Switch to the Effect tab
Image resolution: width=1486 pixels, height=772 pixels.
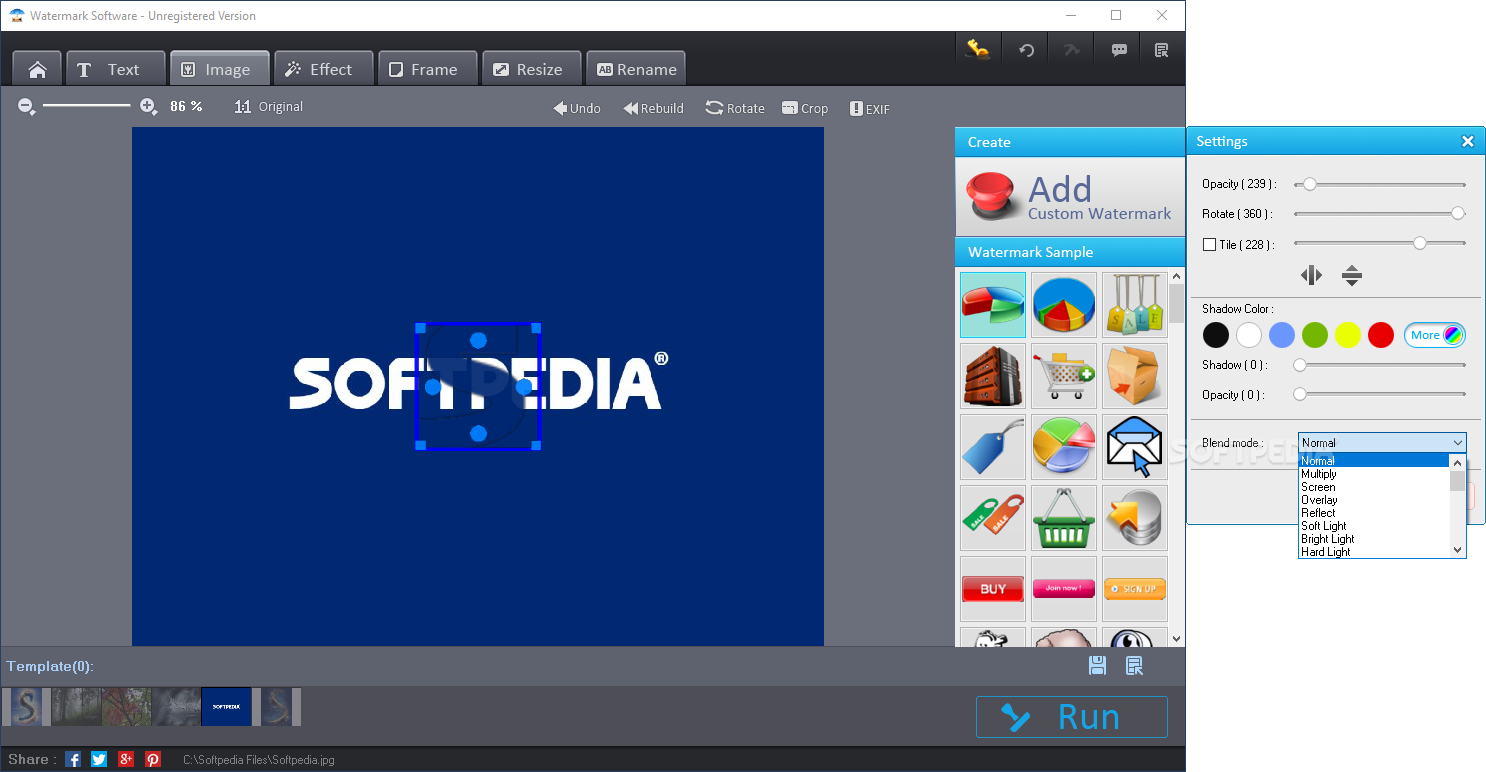point(324,69)
